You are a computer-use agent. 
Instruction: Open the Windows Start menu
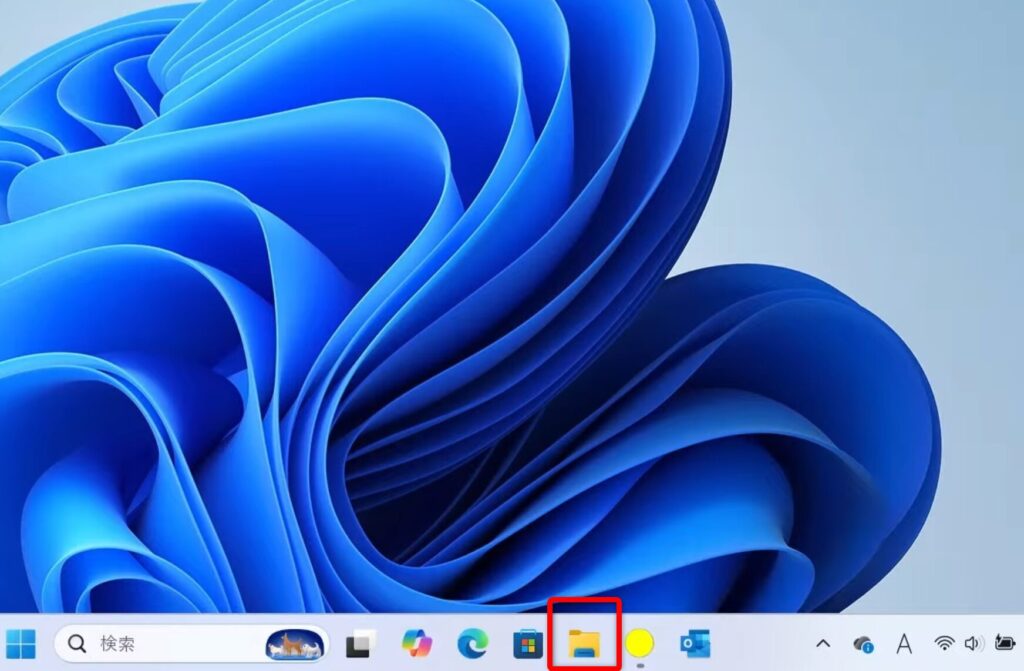(x=20, y=643)
